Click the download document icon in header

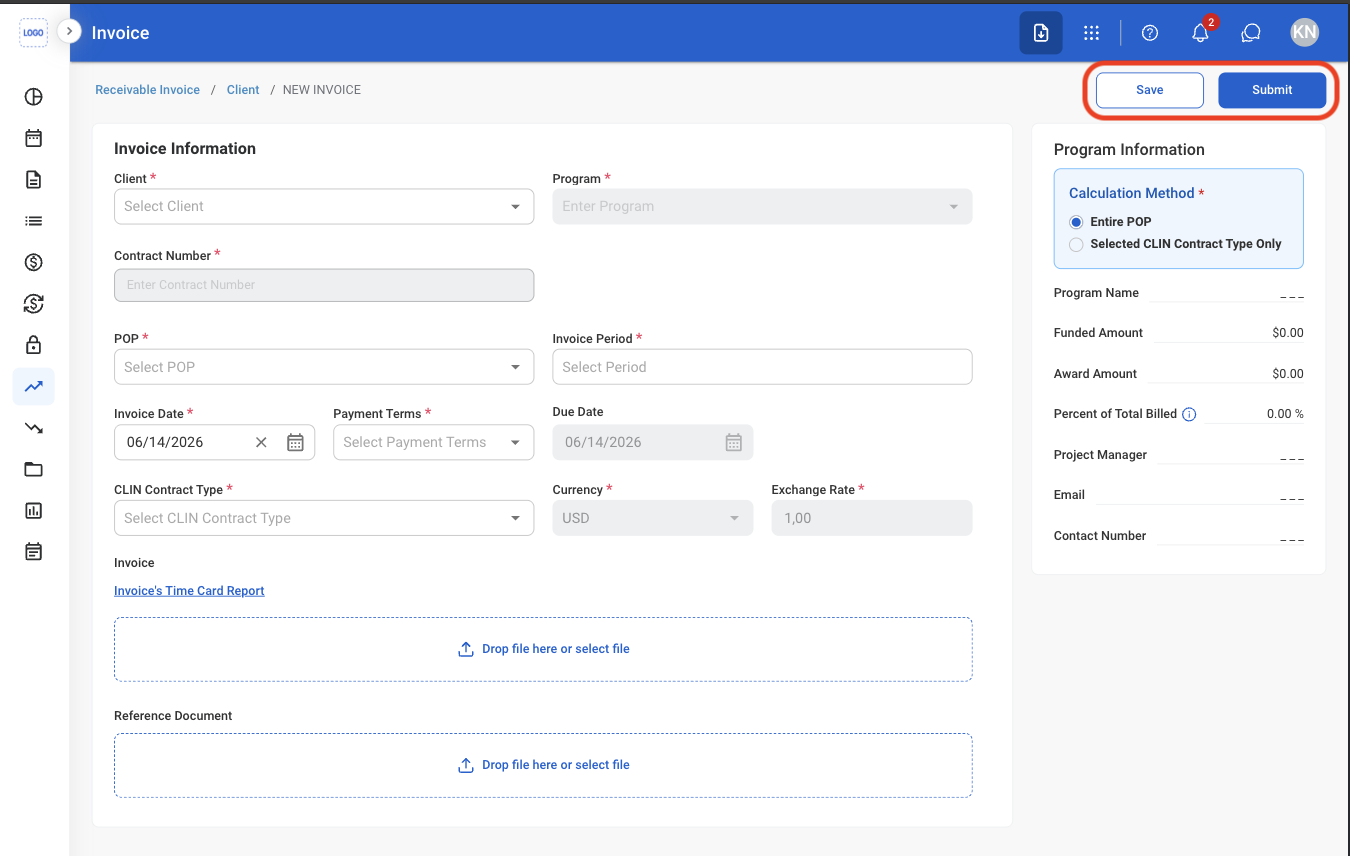tap(1041, 33)
